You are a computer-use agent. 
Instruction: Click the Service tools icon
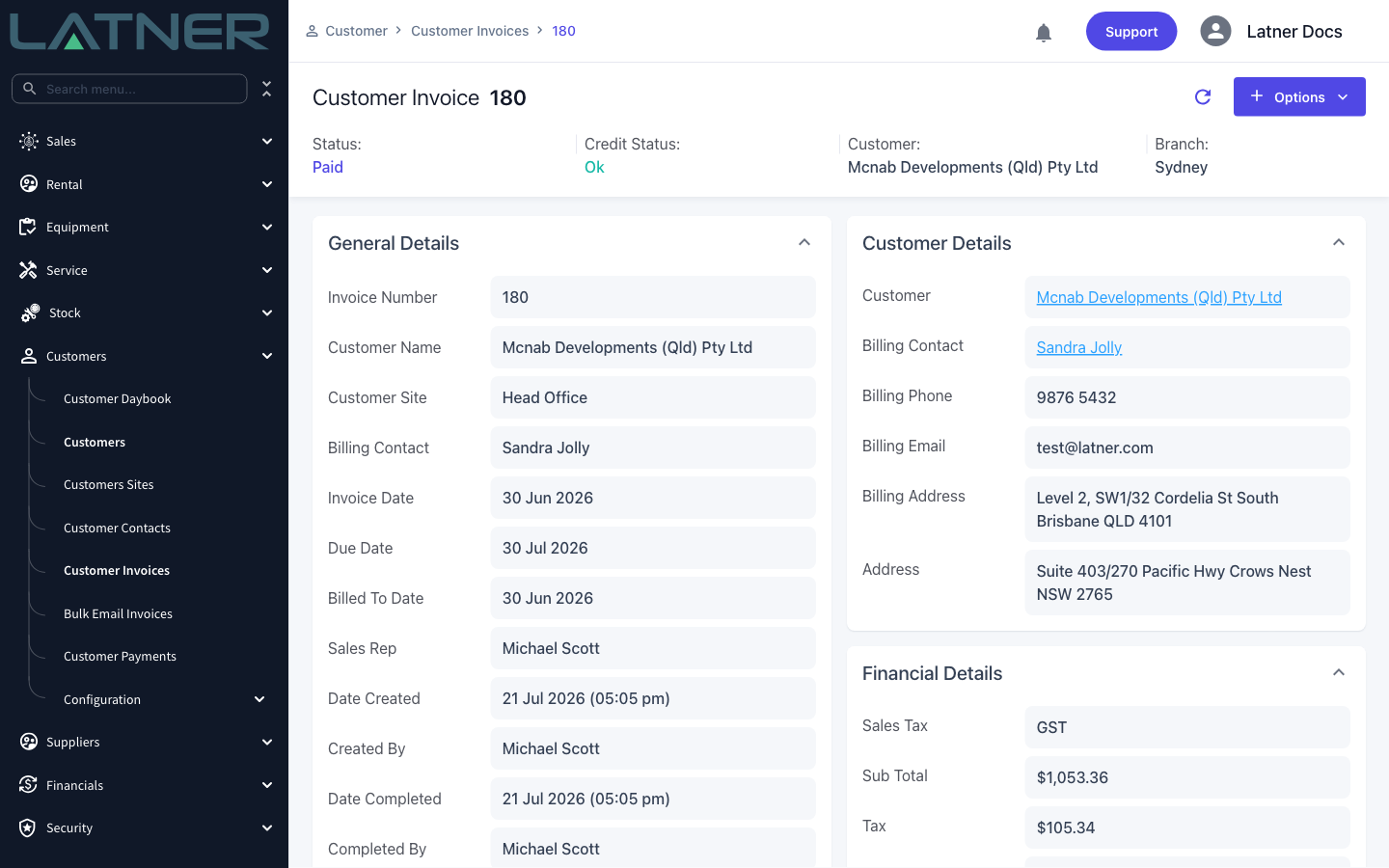pos(29,270)
